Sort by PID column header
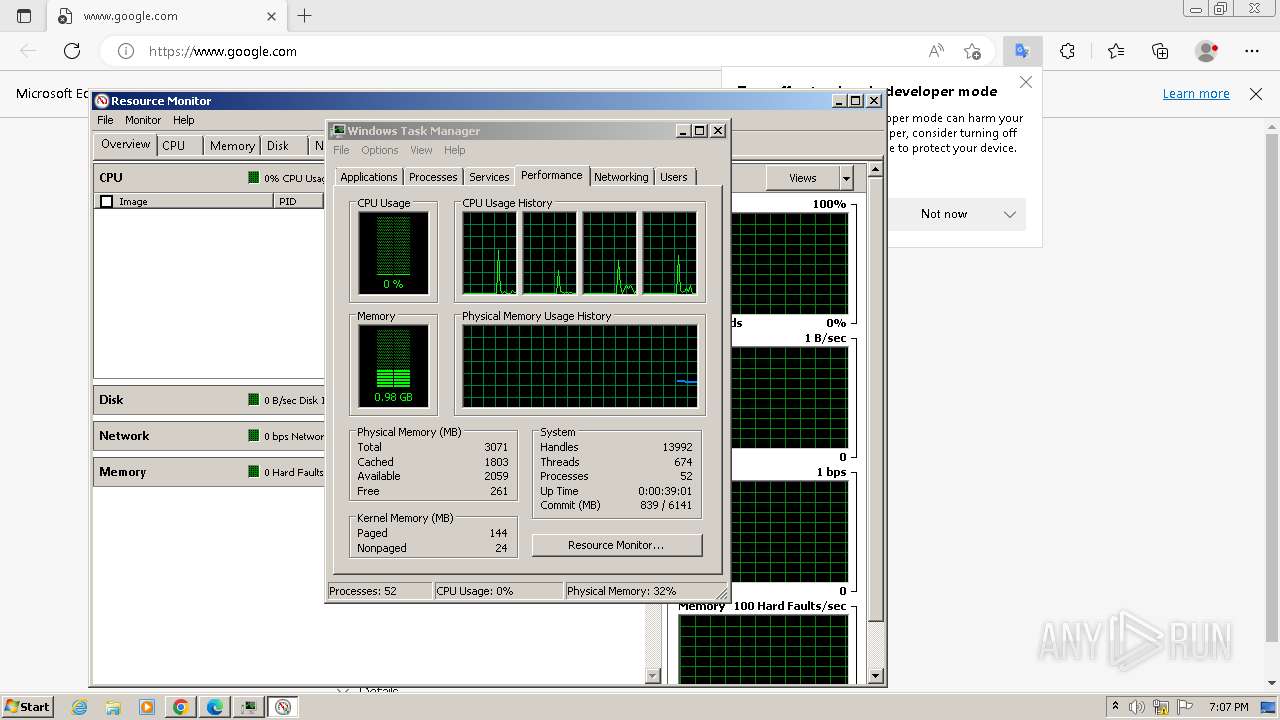The height and width of the screenshot is (720, 1280). tap(298, 202)
